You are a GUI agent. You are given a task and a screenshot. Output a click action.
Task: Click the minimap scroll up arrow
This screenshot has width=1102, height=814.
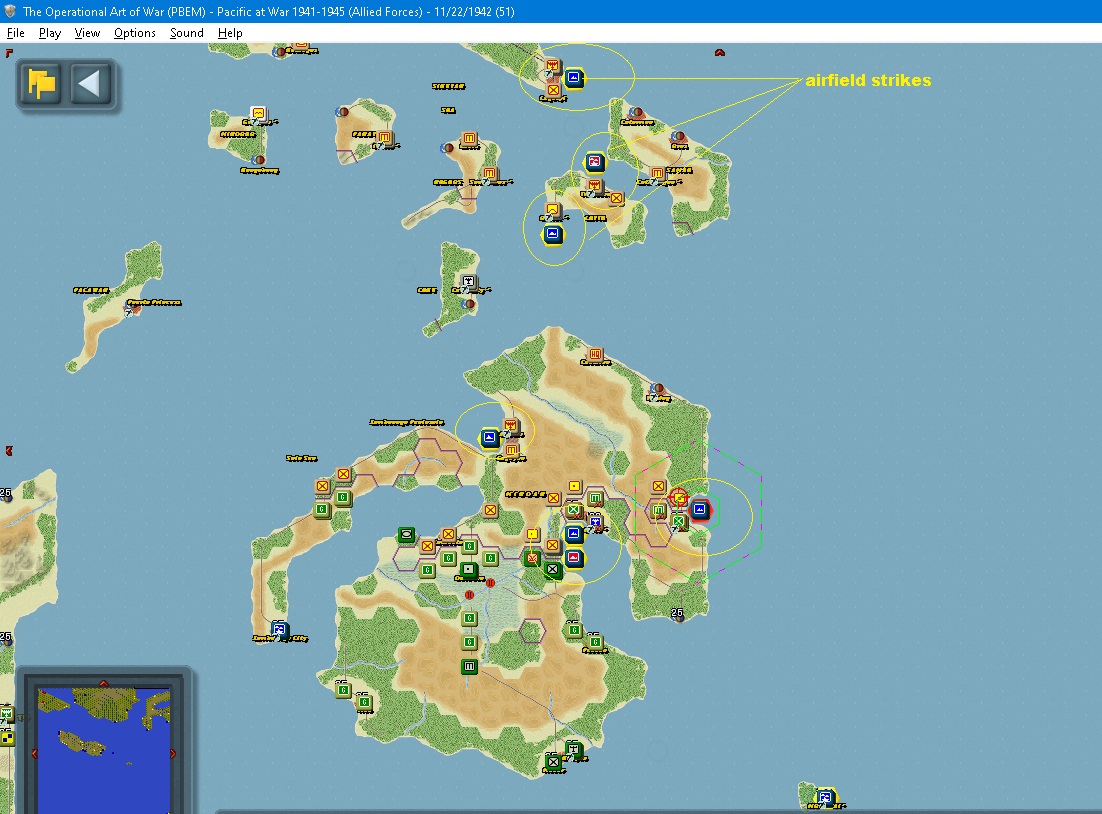[x=104, y=683]
